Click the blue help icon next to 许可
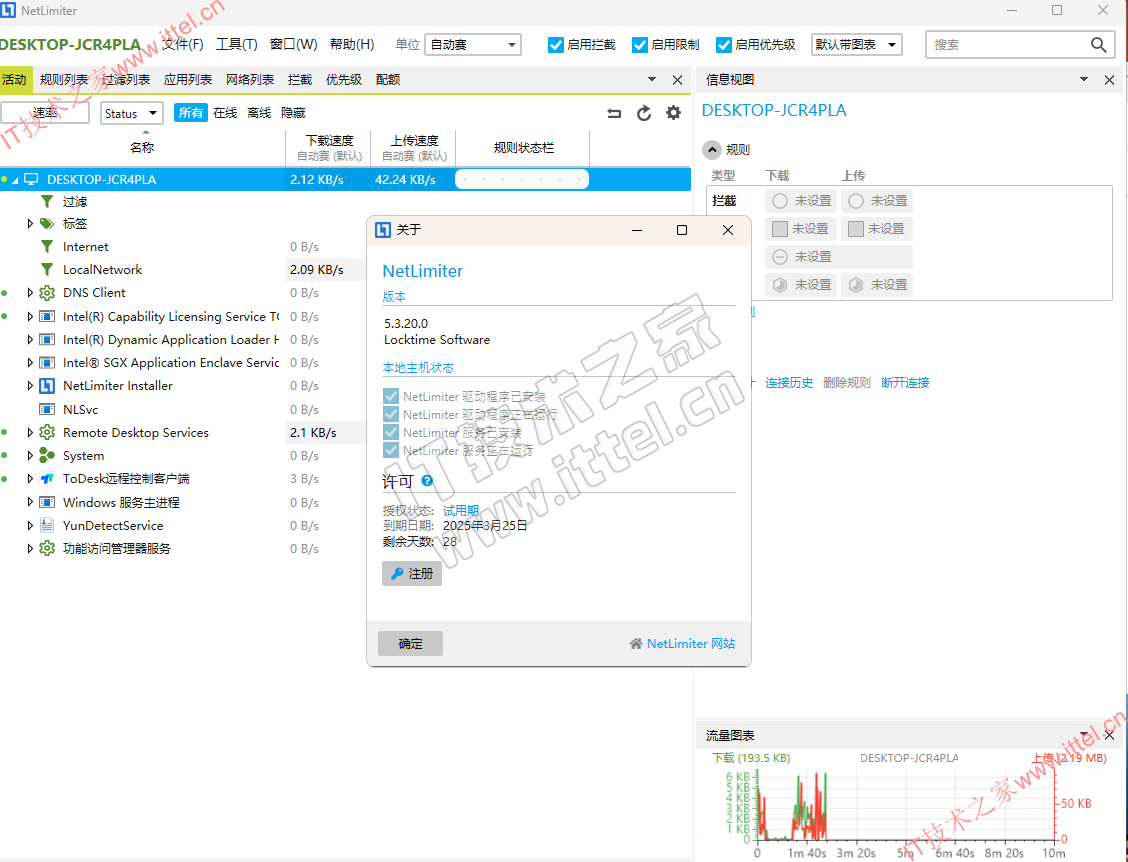1128x862 pixels. 427,481
